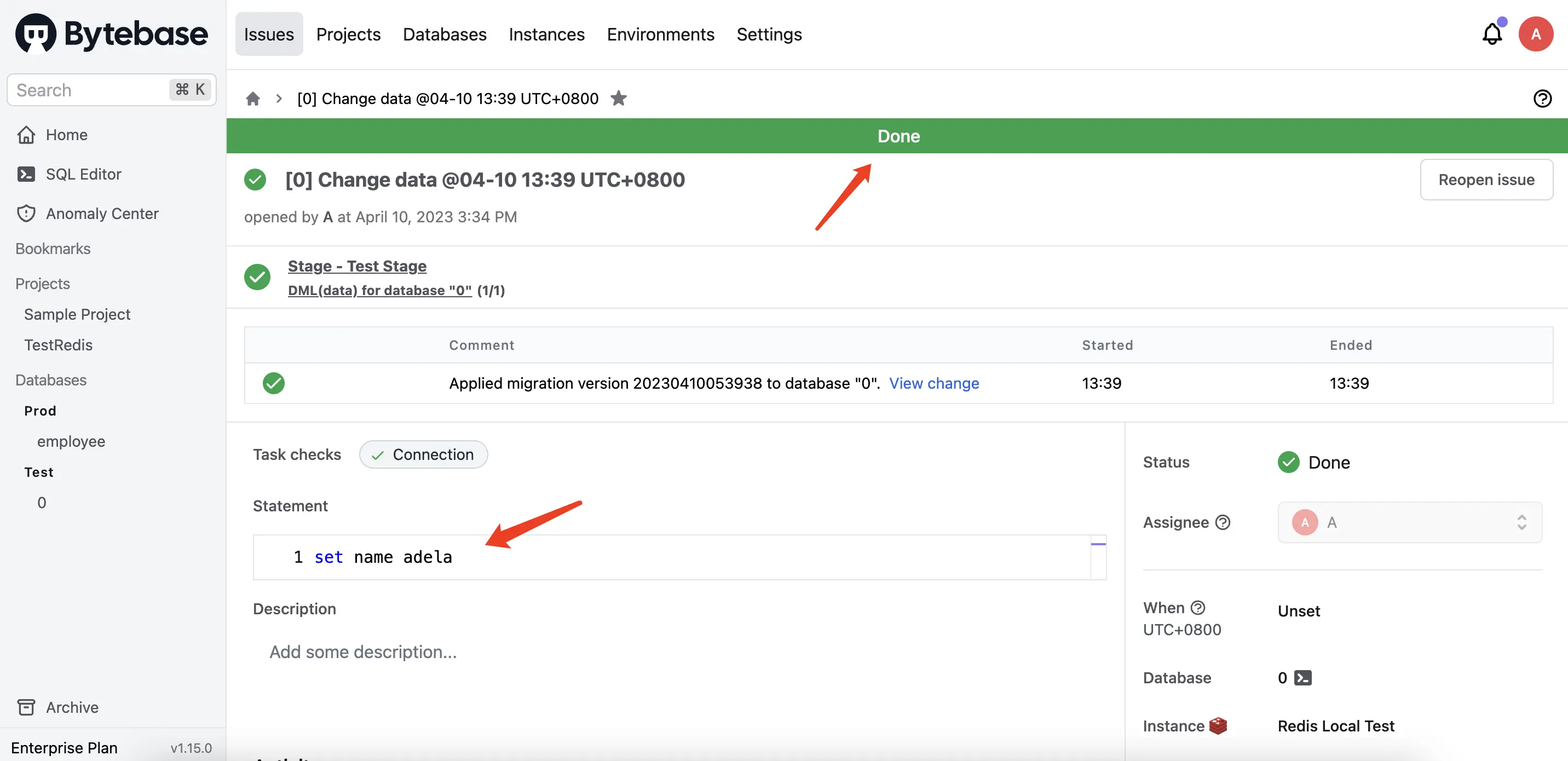
Task: Open the Assignee dropdown
Action: [1409, 522]
